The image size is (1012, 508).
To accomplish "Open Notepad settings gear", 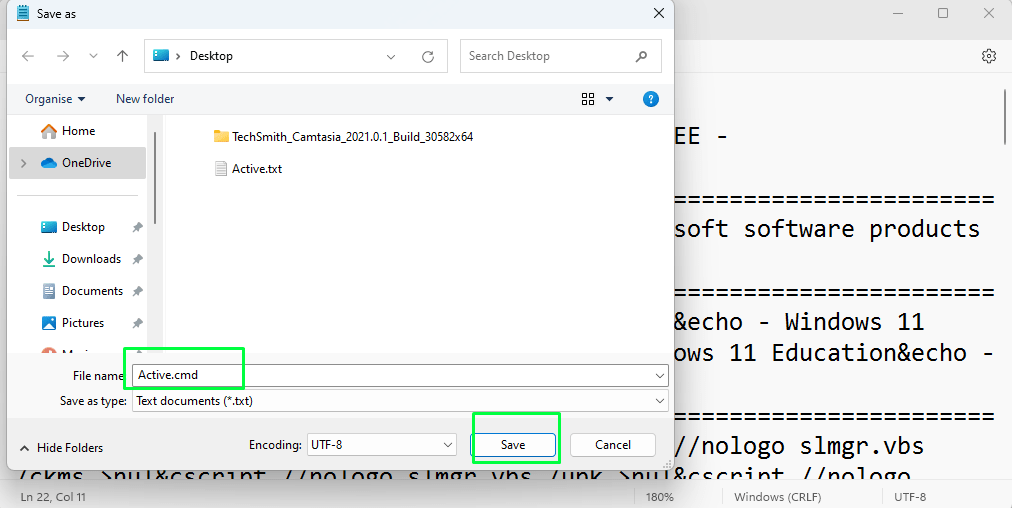I will click(989, 56).
